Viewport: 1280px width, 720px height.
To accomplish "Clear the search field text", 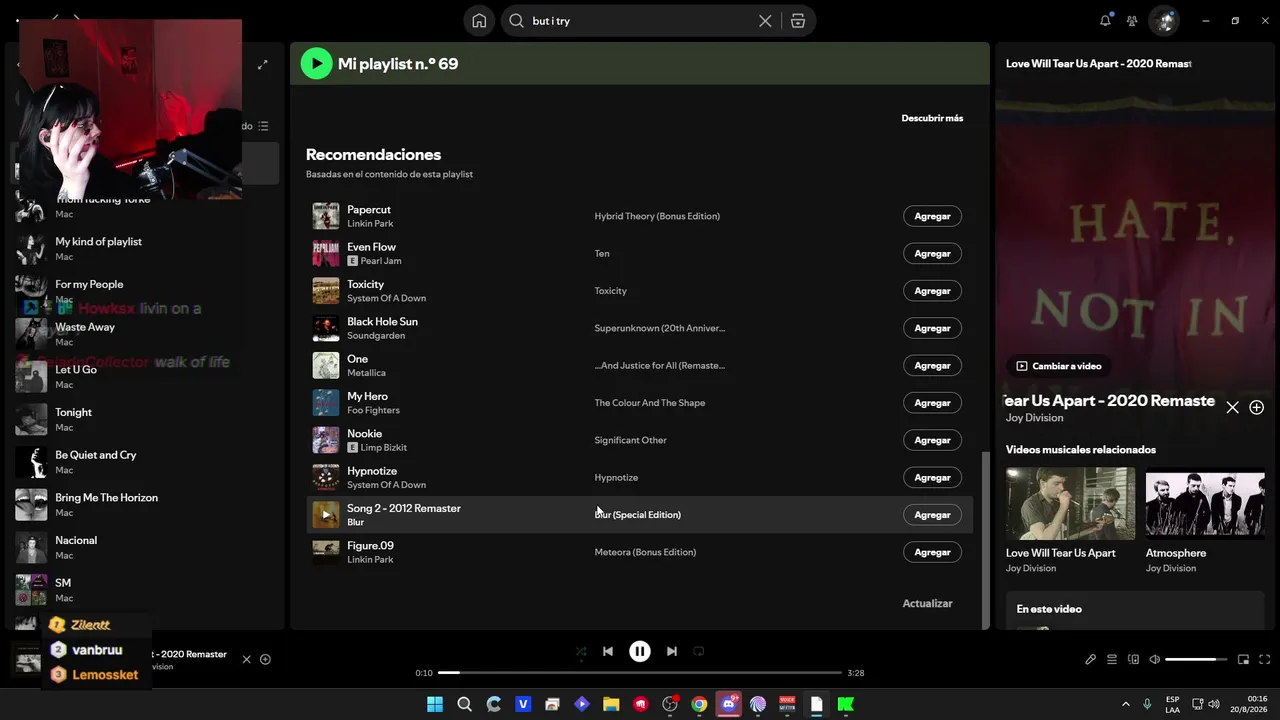I will (x=765, y=21).
